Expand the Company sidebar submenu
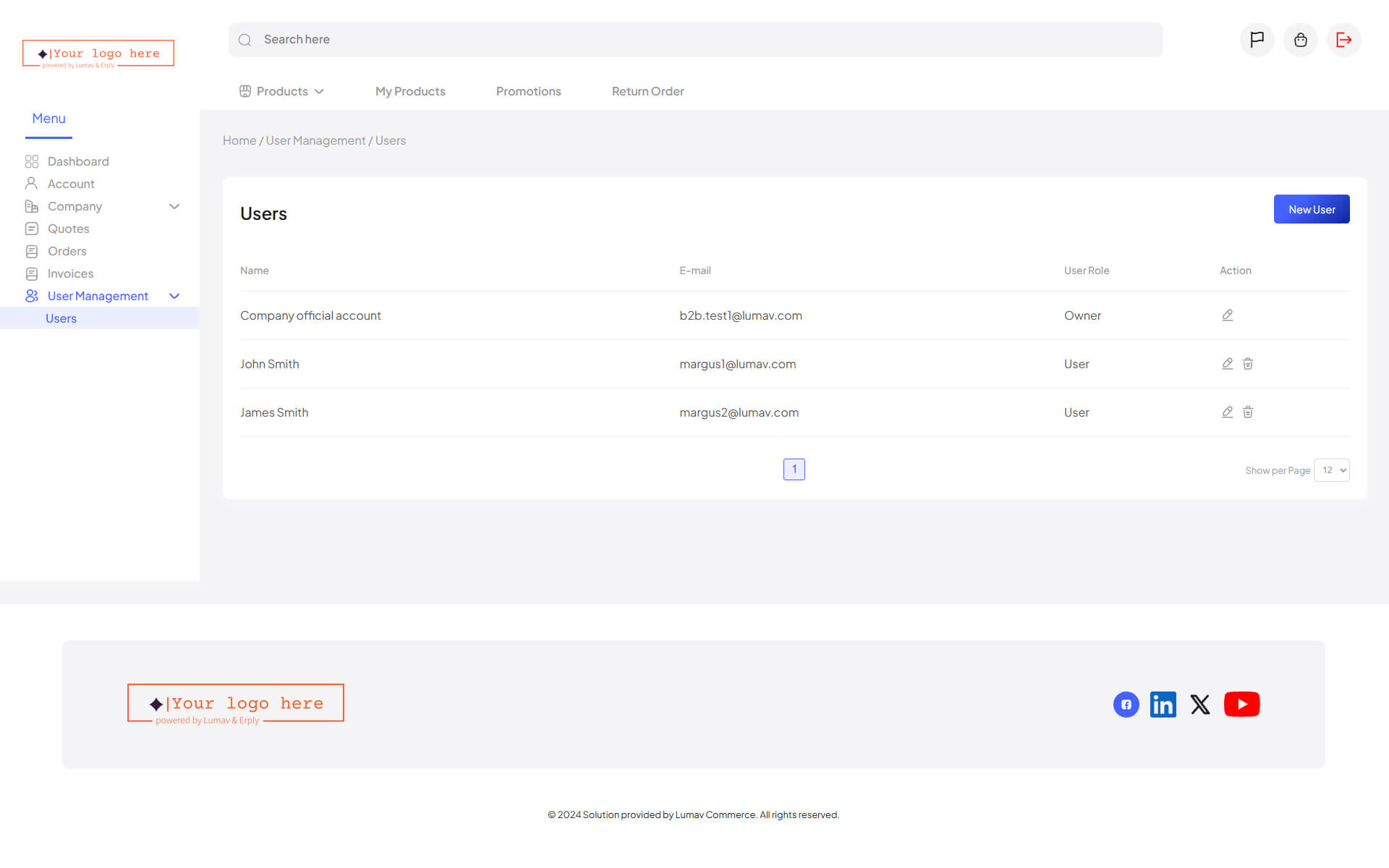The width and height of the screenshot is (1389, 868). pos(174,206)
